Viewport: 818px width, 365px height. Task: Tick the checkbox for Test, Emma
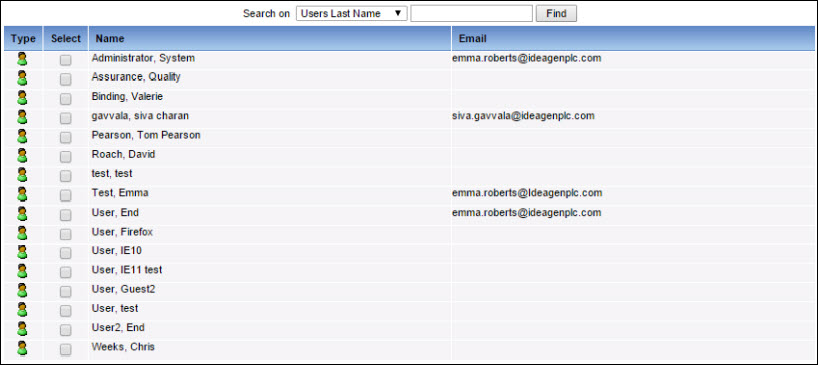(65, 196)
